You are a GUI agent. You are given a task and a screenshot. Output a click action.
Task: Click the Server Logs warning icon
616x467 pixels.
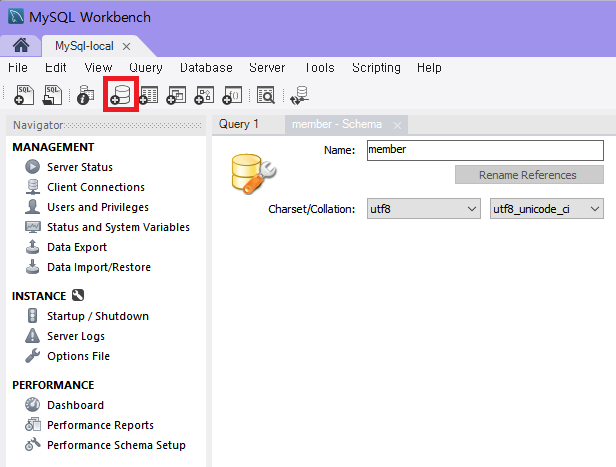33,335
